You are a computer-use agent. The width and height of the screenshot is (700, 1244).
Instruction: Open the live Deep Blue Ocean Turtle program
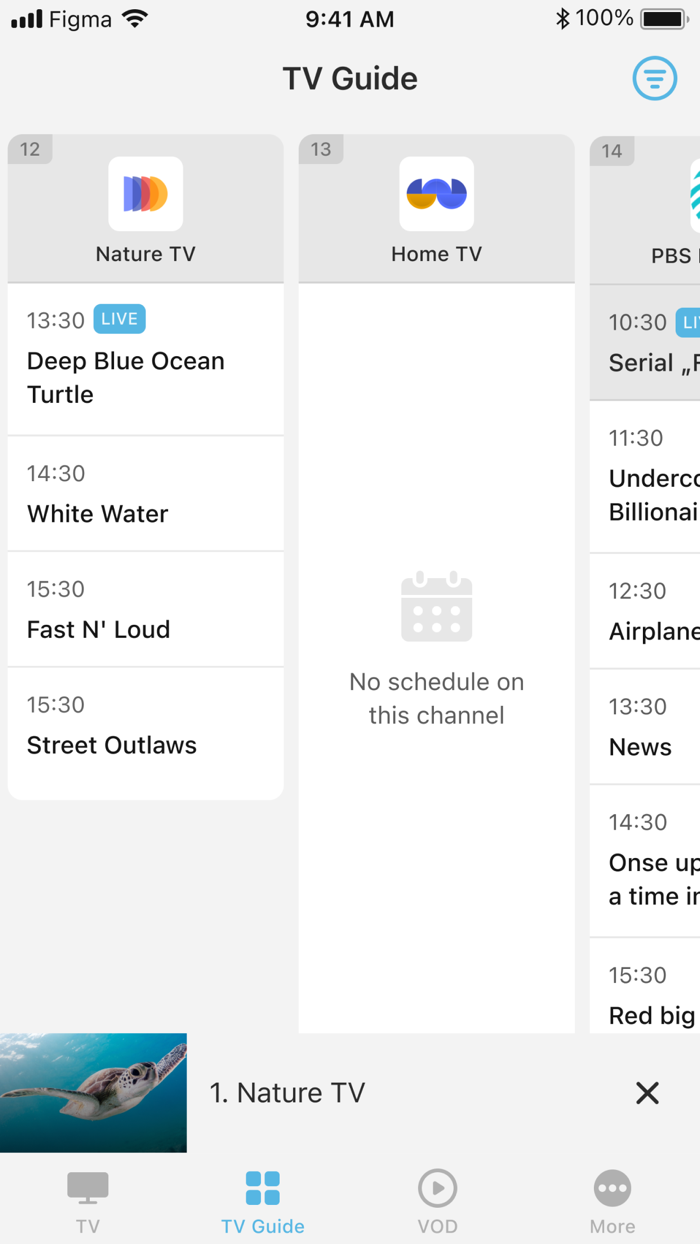(x=146, y=360)
